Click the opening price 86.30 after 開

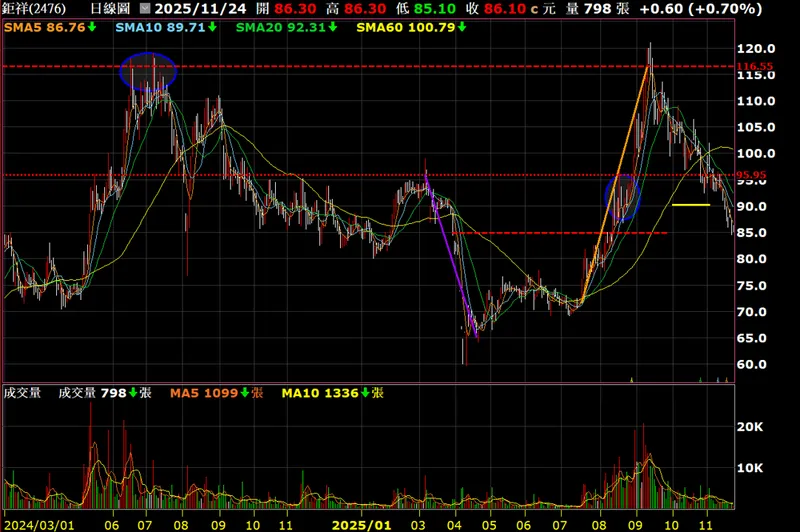(295, 9)
